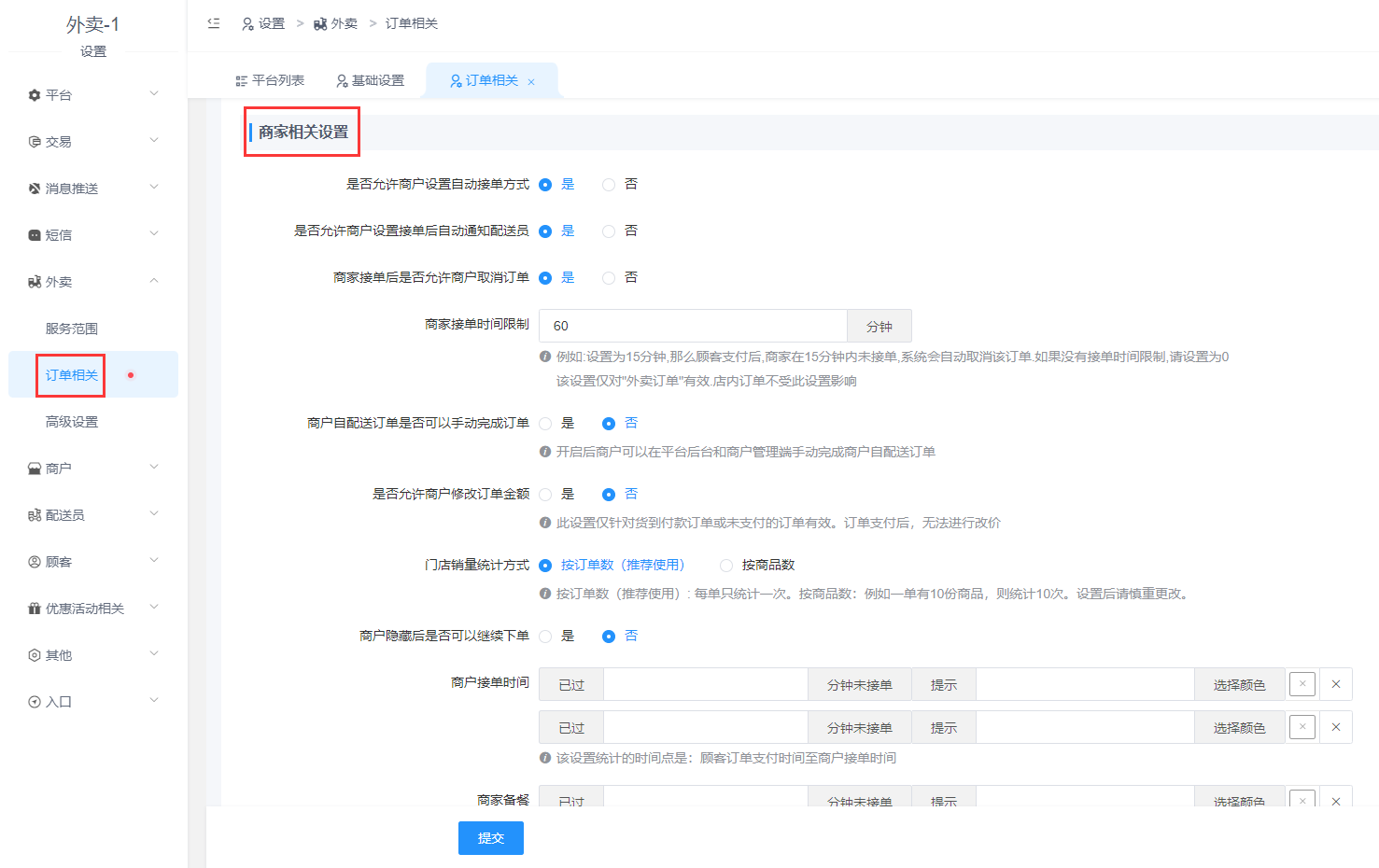Expand the 消息推送 sidebar menu
The width and height of the screenshot is (1379, 868).
[x=93, y=189]
